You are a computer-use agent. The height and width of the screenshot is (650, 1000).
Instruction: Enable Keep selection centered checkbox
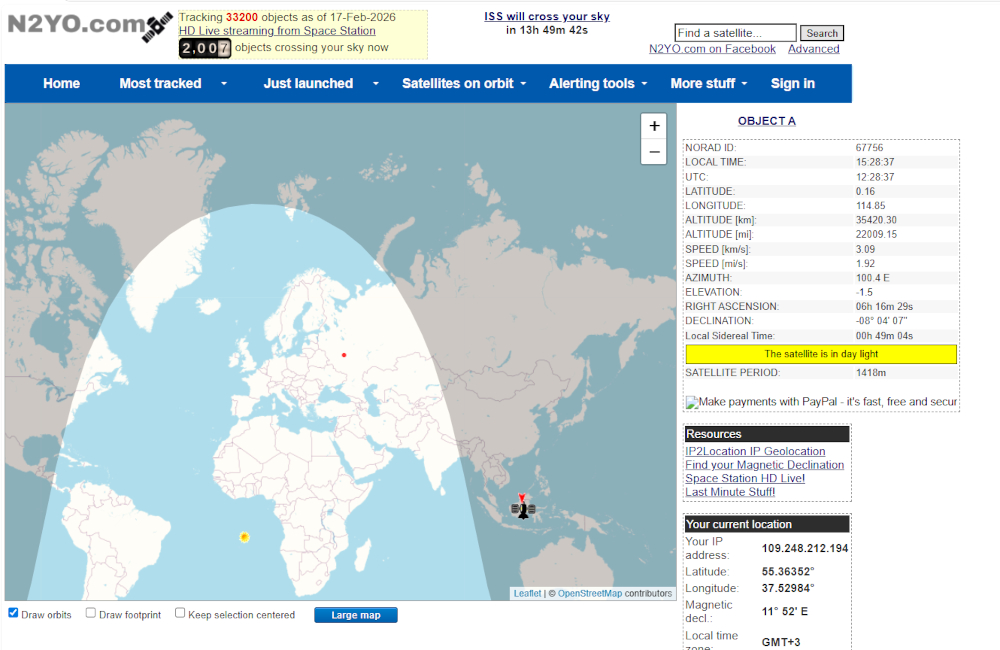(x=180, y=613)
